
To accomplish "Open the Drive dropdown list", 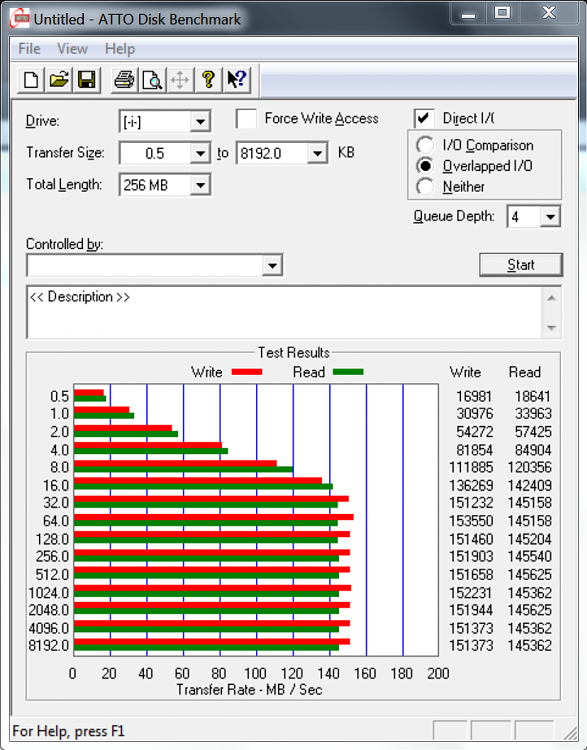I will pyautogui.click(x=200, y=121).
